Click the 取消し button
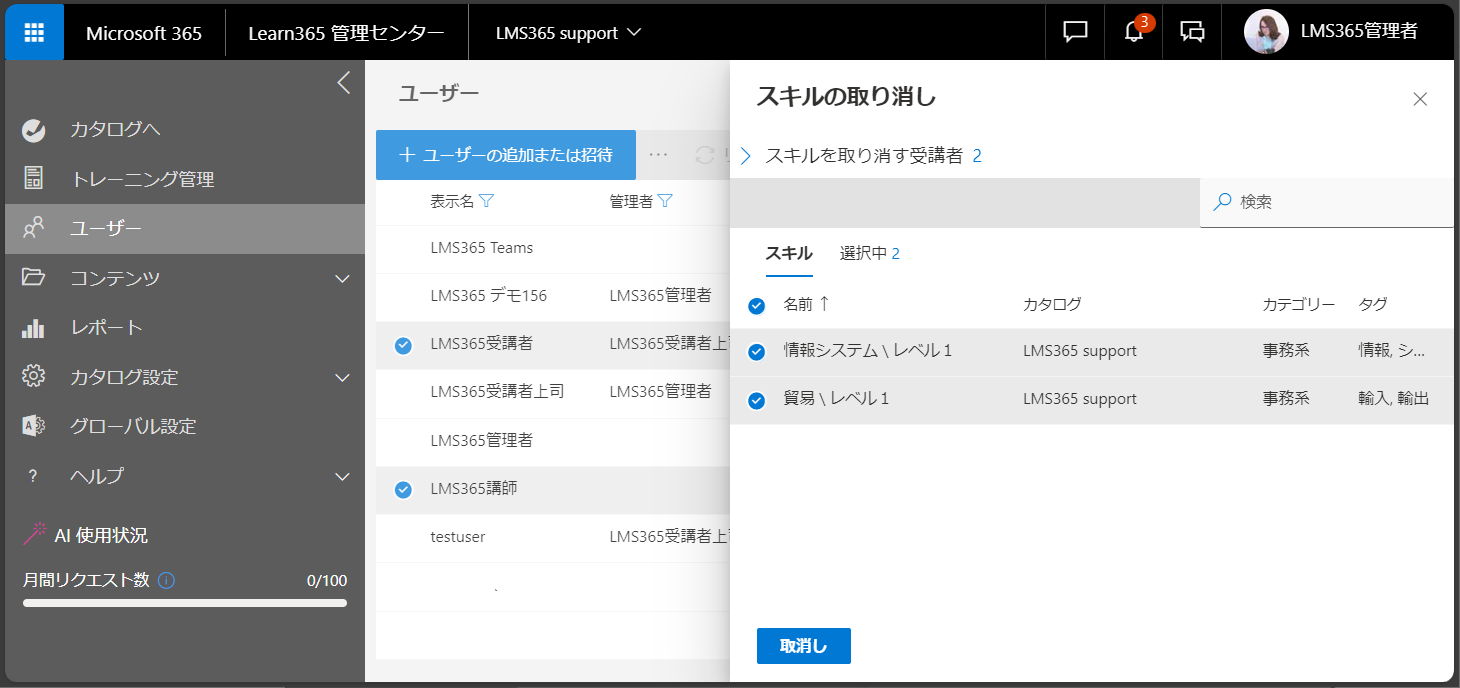The height and width of the screenshot is (688, 1460). [804, 646]
